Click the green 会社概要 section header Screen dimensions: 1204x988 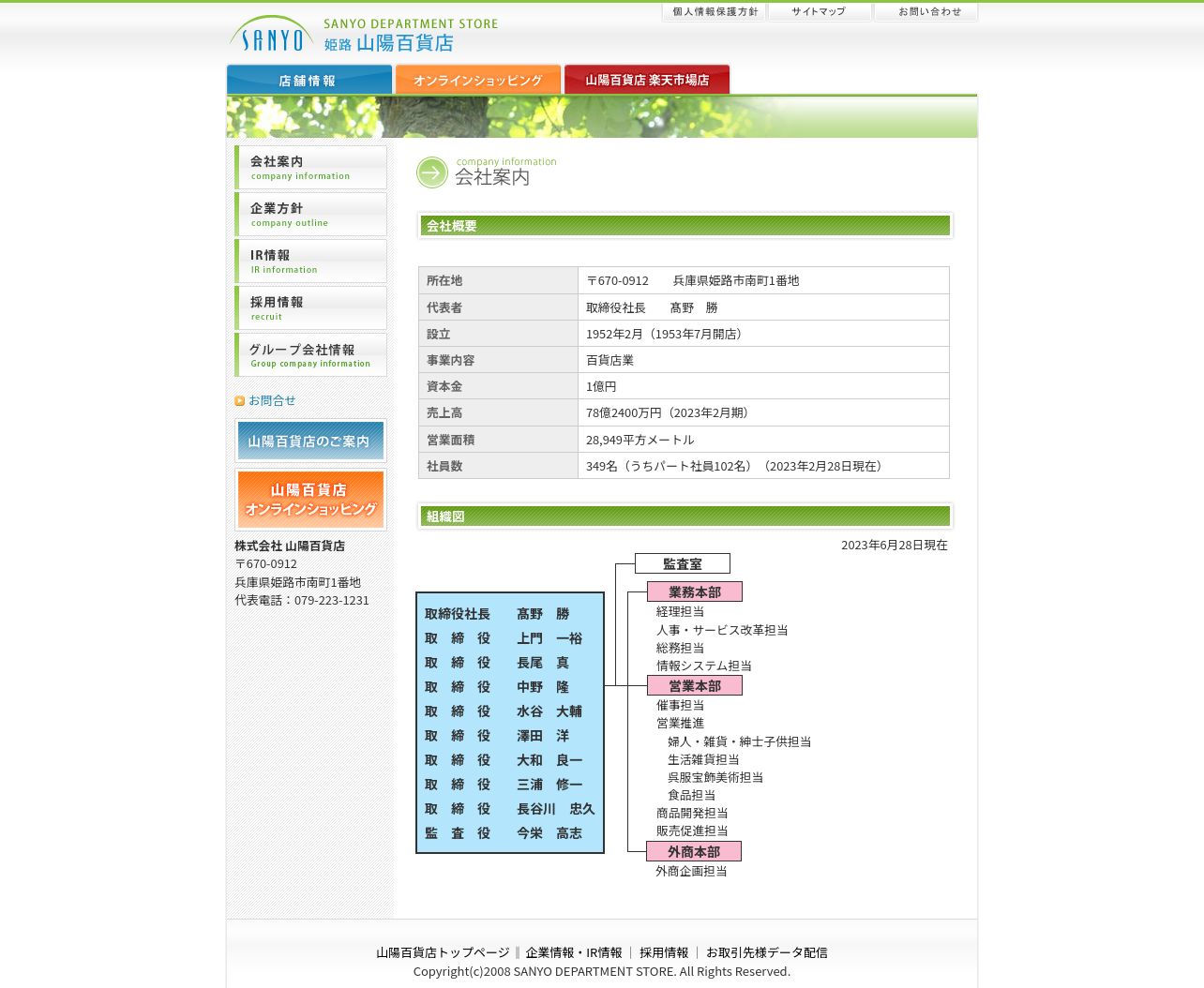click(685, 225)
